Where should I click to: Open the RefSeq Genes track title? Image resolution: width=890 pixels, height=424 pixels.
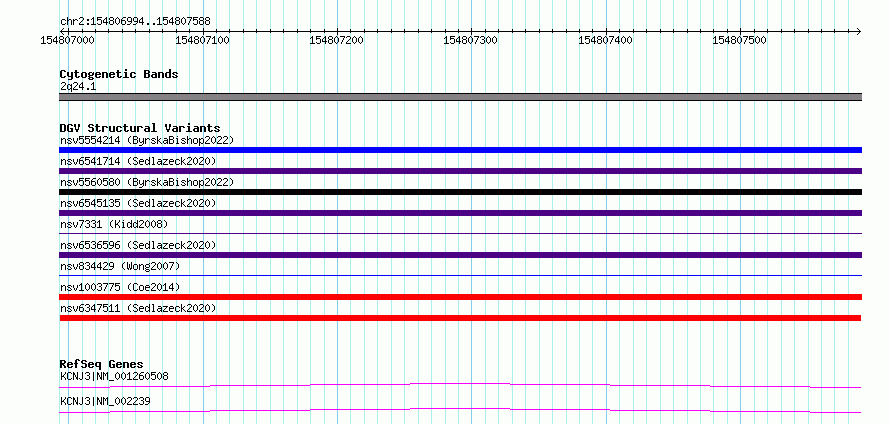[102, 364]
